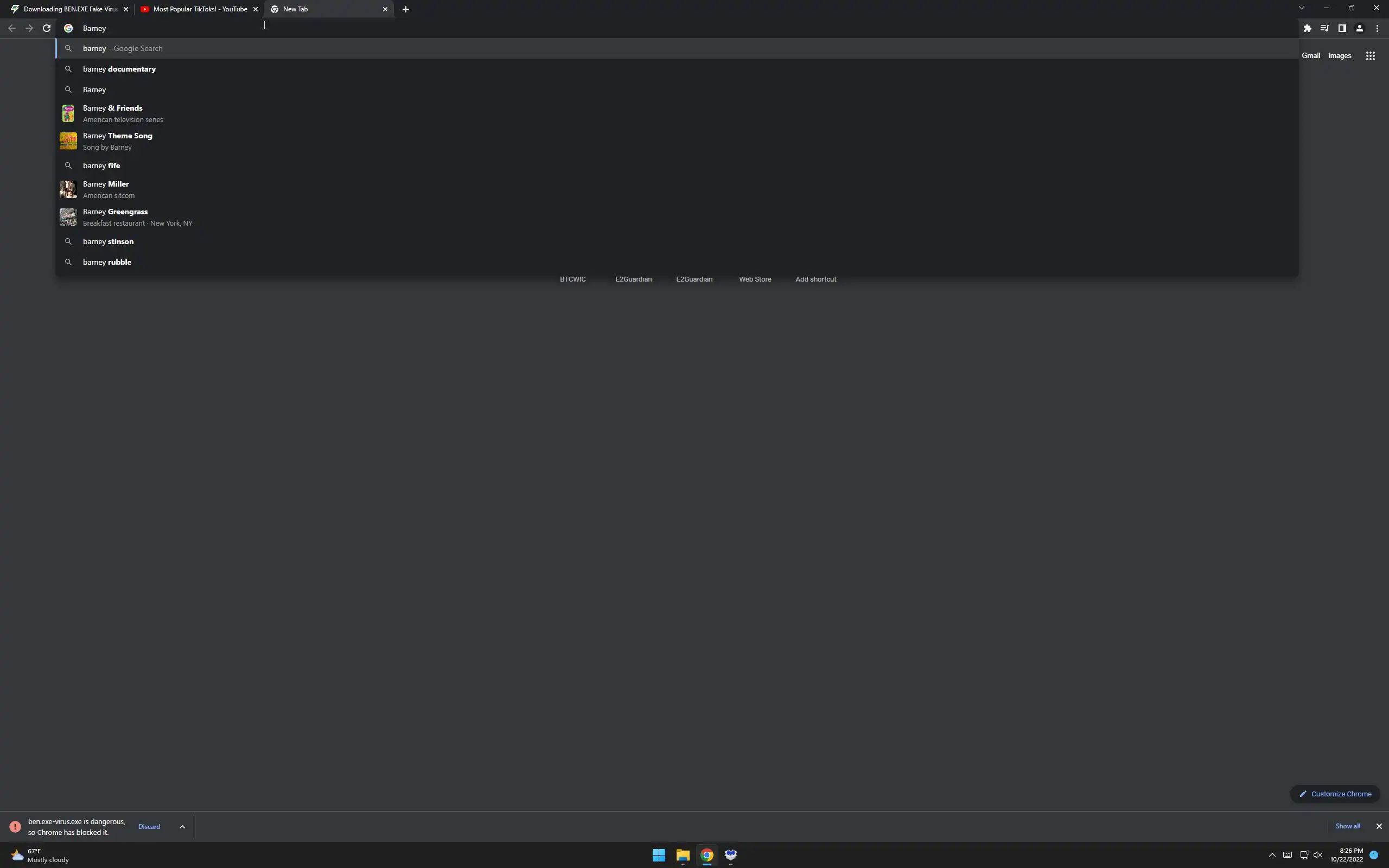Click the reload page icon
1389x868 pixels.
47,28
